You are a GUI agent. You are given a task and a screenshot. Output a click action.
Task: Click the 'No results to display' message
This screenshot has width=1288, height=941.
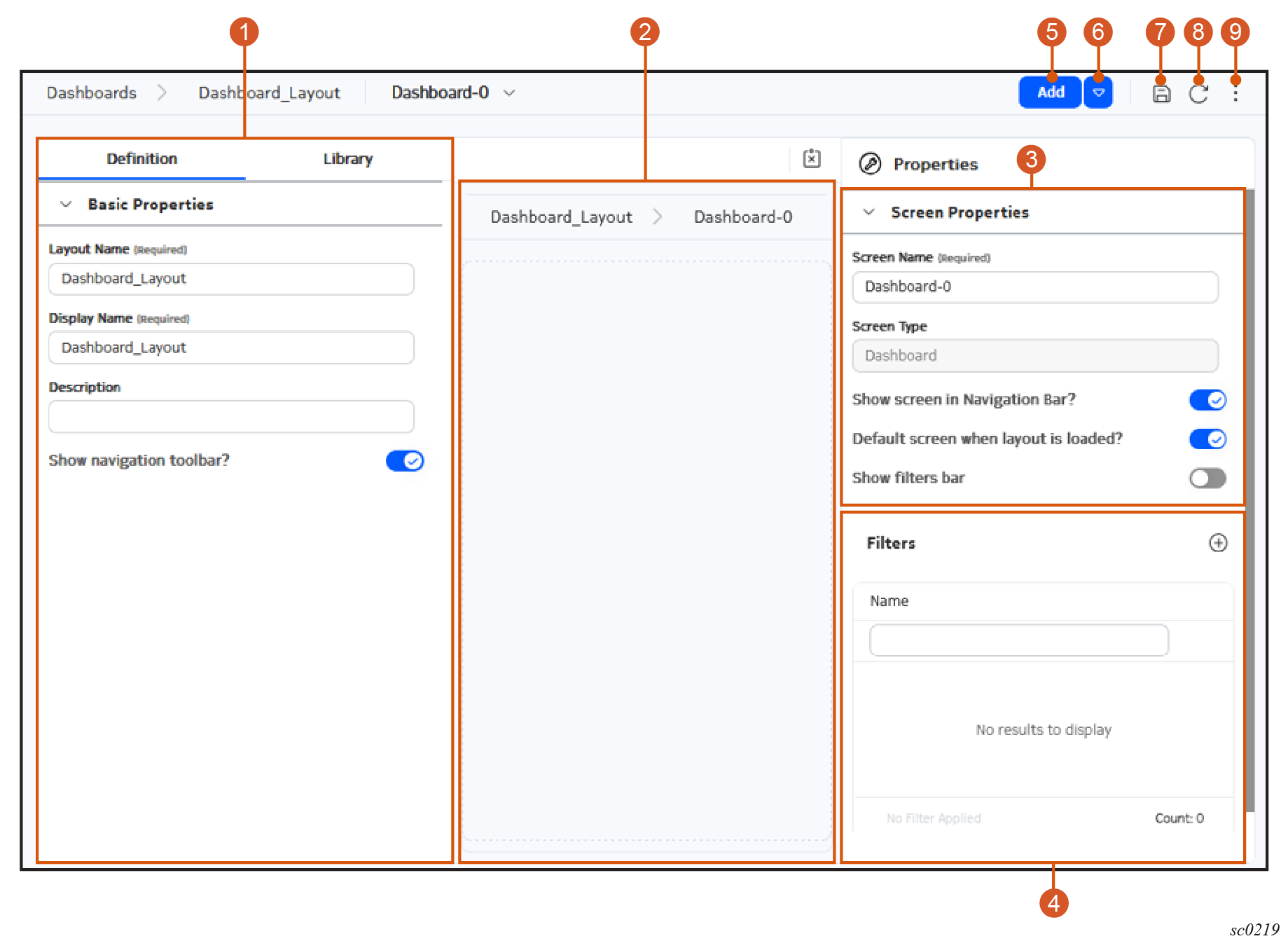1044,730
